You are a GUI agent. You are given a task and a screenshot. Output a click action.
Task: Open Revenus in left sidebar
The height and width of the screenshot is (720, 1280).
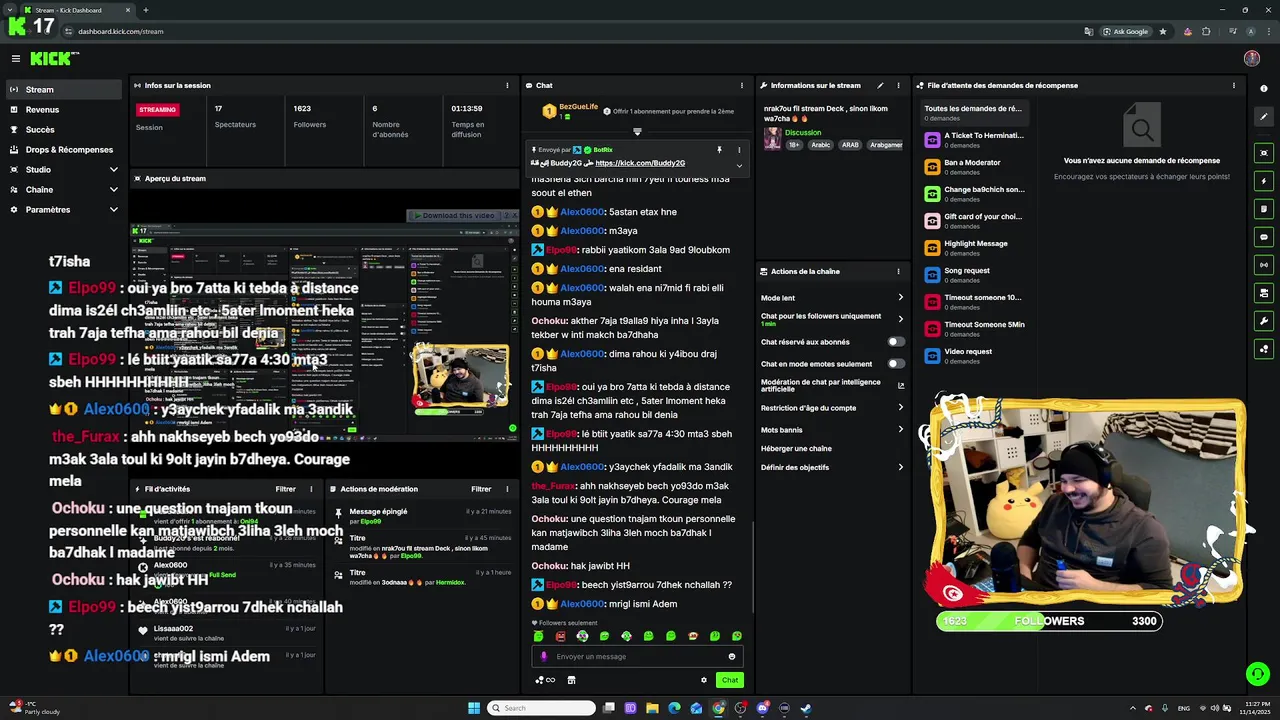[64, 109]
